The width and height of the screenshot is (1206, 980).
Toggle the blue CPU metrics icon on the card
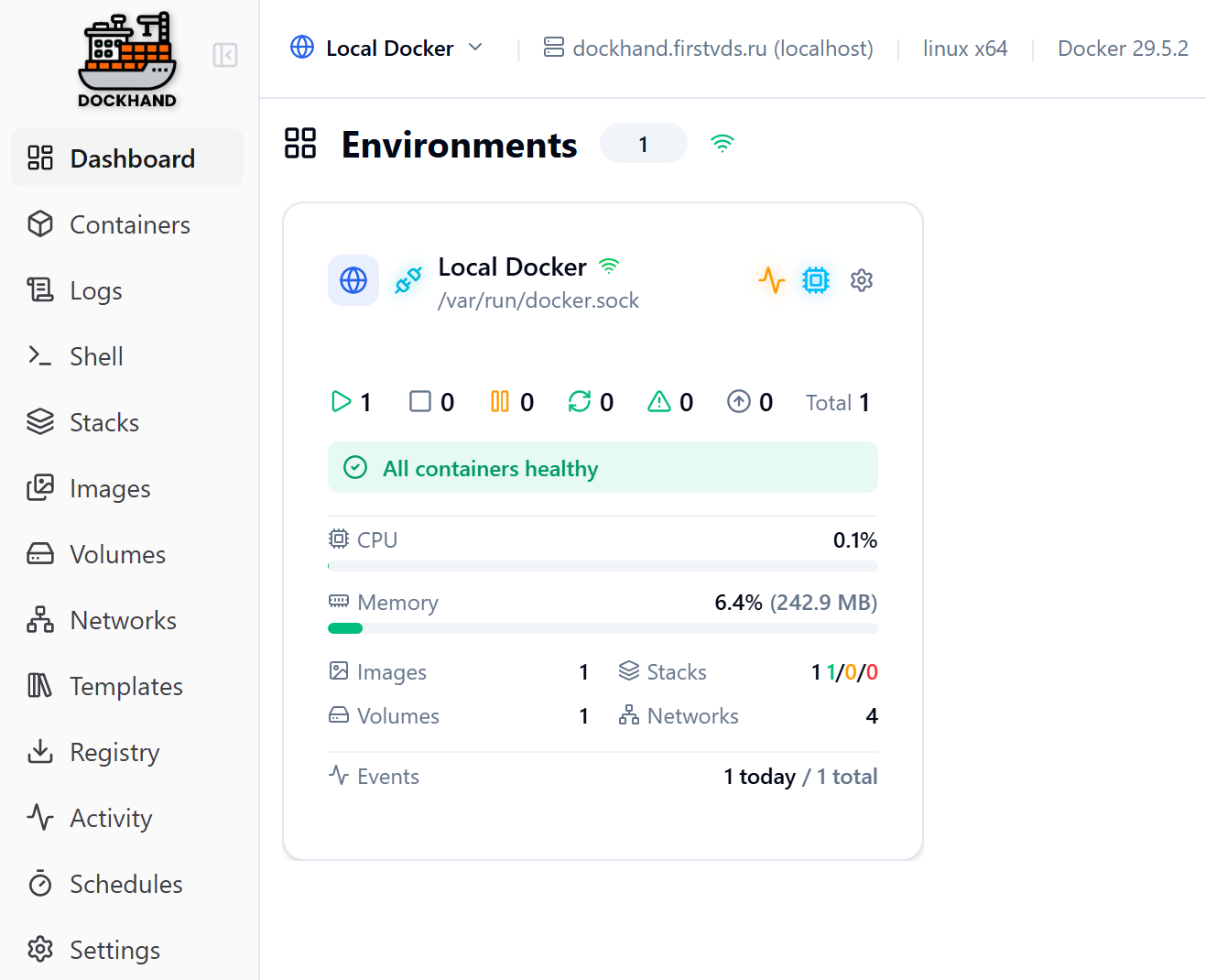click(x=816, y=279)
